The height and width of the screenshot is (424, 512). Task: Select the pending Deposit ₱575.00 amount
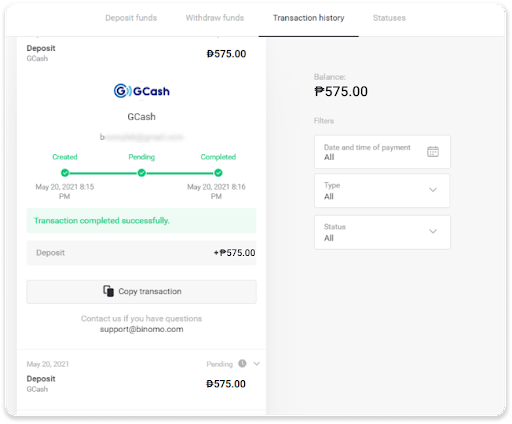point(226,384)
